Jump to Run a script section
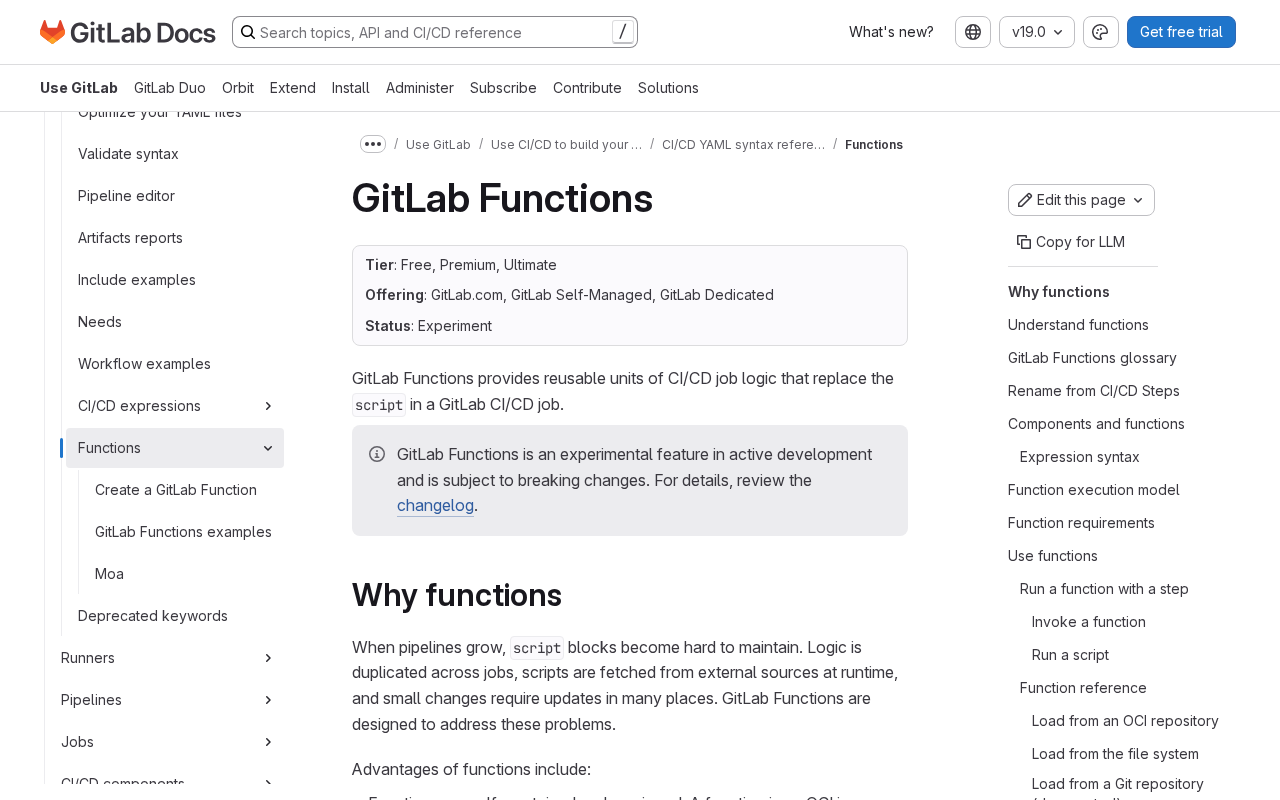Image resolution: width=1280 pixels, height=800 pixels. coord(1070,655)
